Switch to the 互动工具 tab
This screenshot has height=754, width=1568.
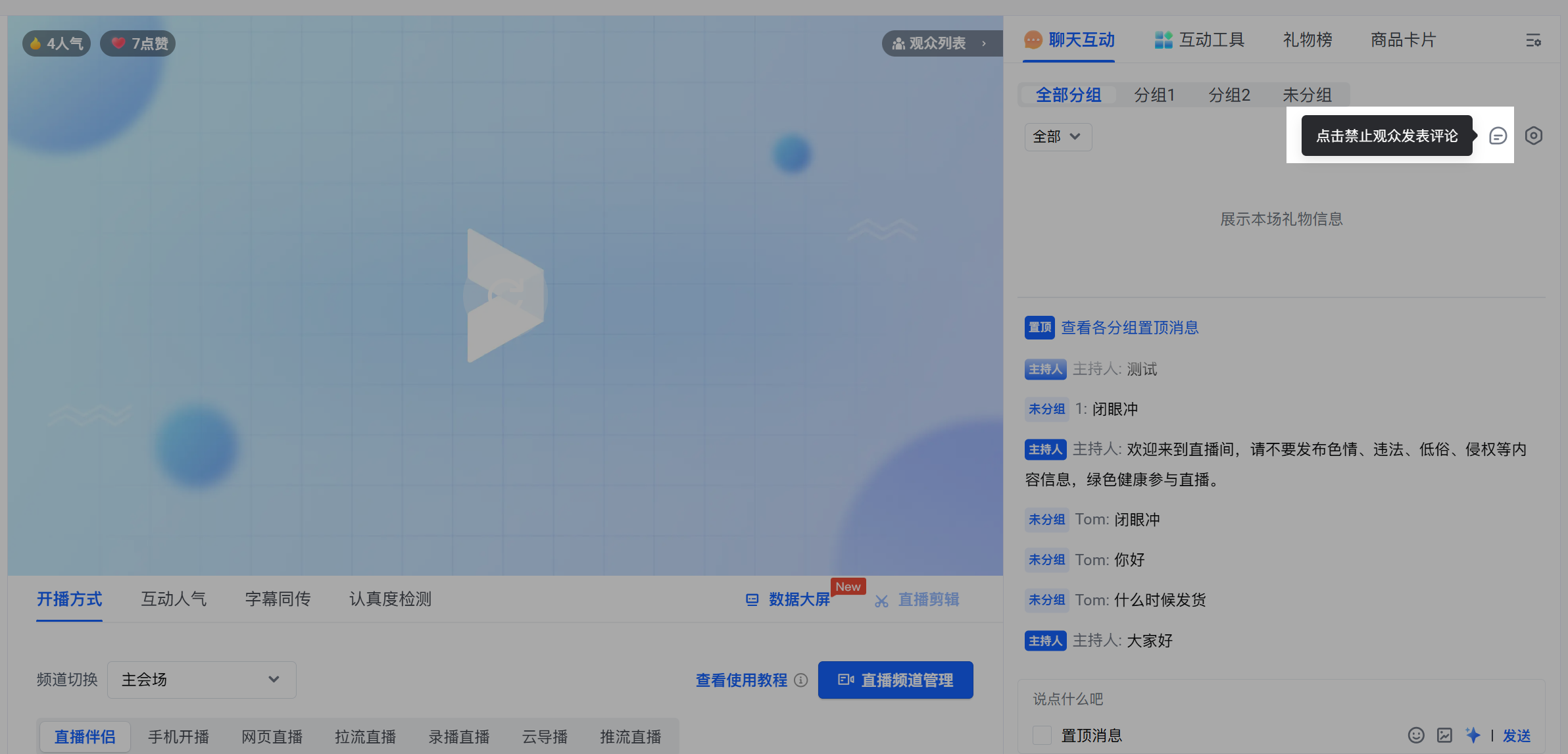(x=1200, y=40)
